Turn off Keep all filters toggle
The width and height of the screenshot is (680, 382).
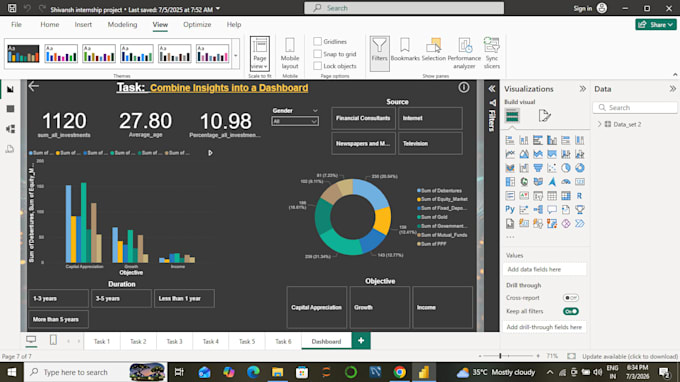[x=570, y=311]
